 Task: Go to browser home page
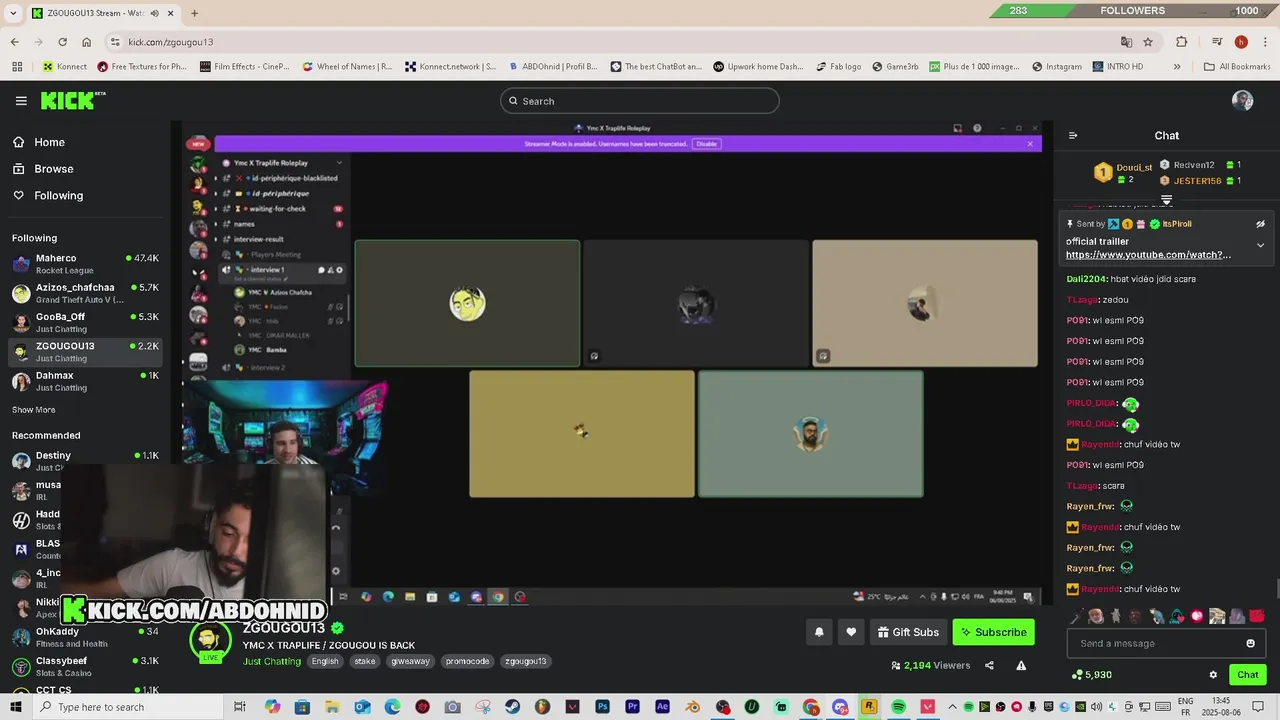pos(86,42)
